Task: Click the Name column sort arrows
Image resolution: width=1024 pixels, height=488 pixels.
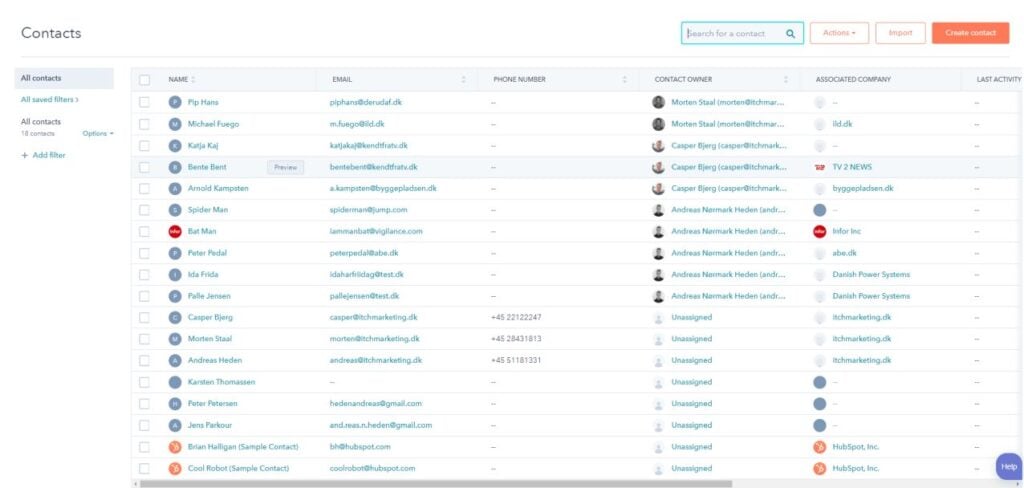Action: (x=193, y=79)
